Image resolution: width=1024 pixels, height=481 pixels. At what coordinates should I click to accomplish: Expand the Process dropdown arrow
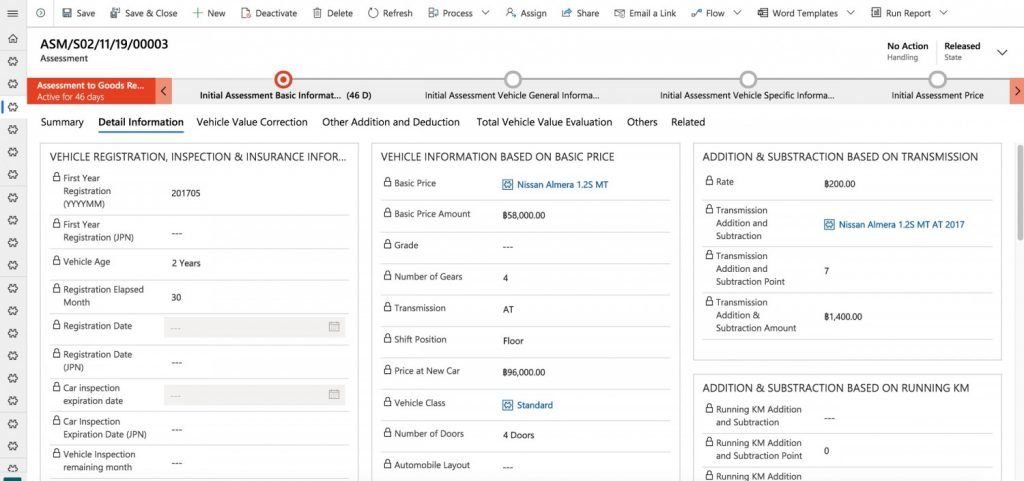click(x=485, y=13)
